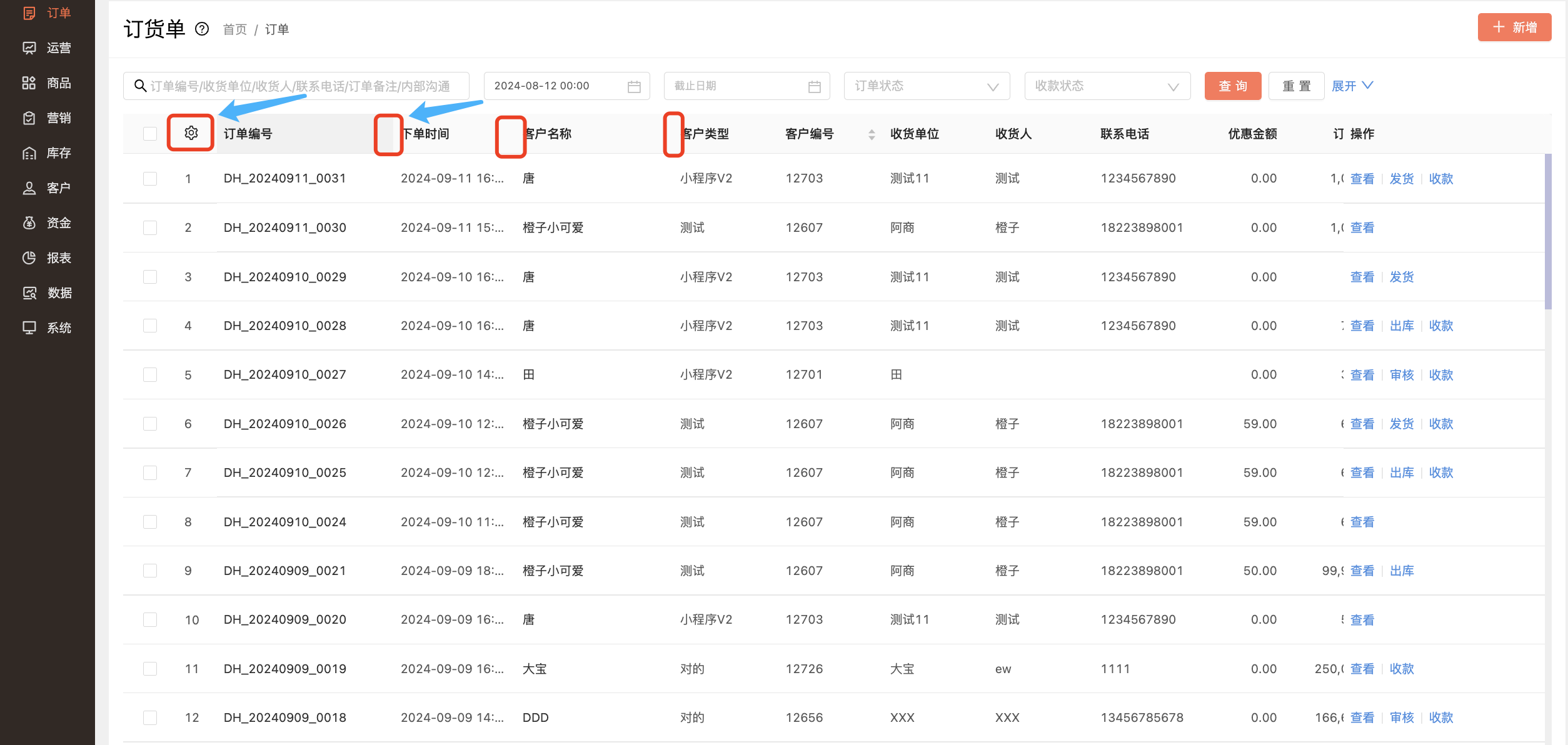
Task: Open the 收款状态 dropdown
Action: point(1107,86)
